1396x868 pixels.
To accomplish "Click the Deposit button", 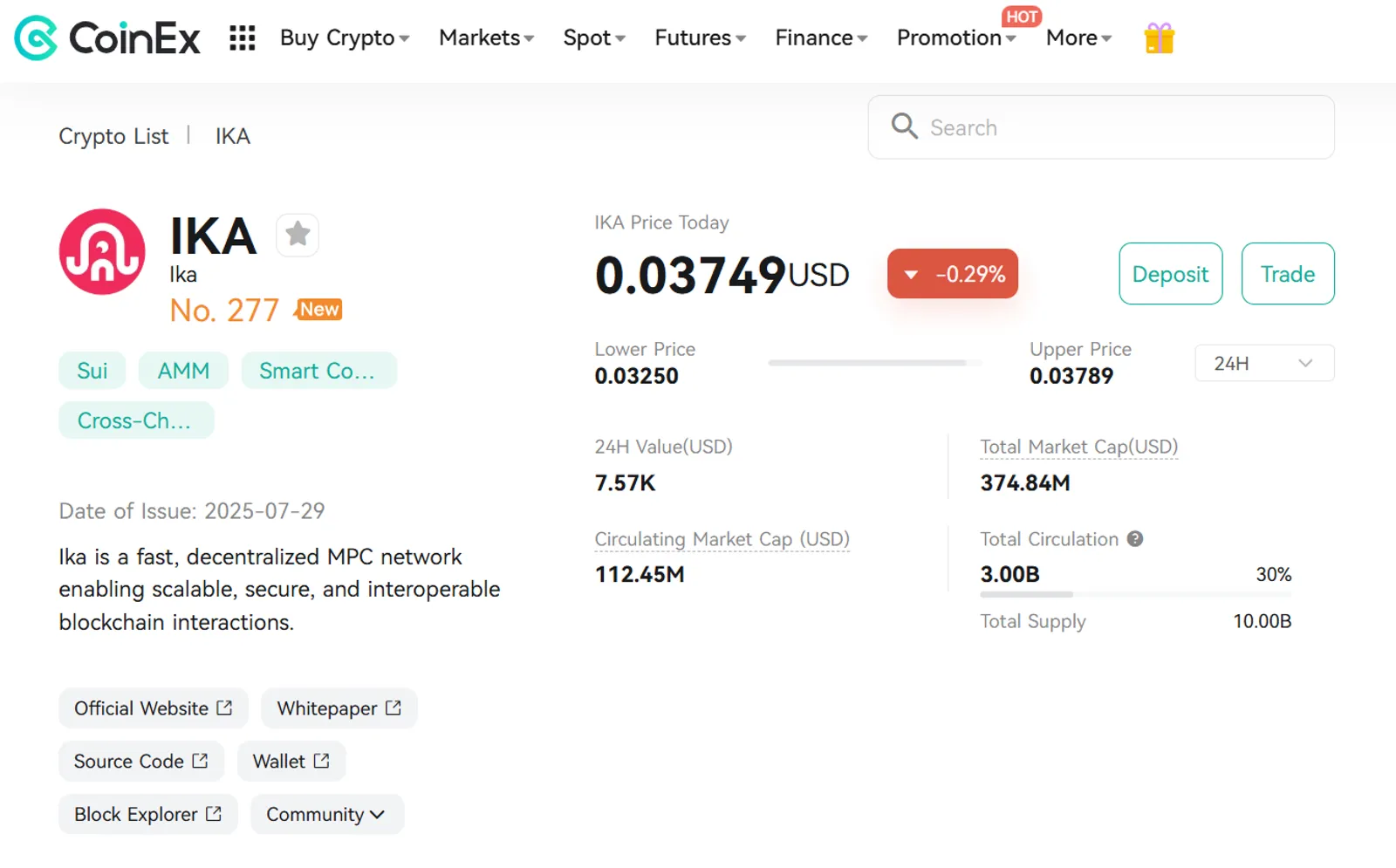I will [x=1171, y=274].
